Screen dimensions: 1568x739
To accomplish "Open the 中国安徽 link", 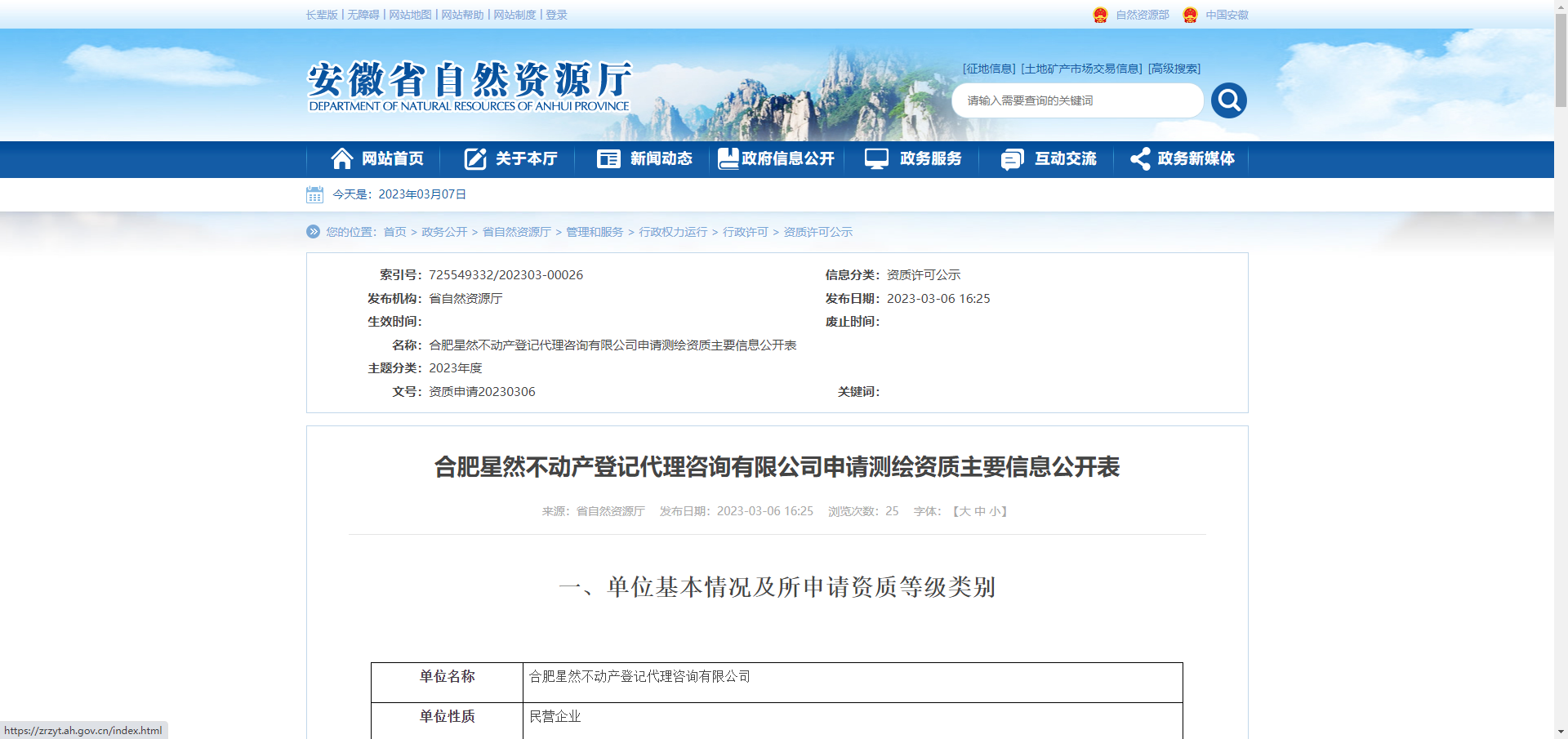I will coord(1227,15).
